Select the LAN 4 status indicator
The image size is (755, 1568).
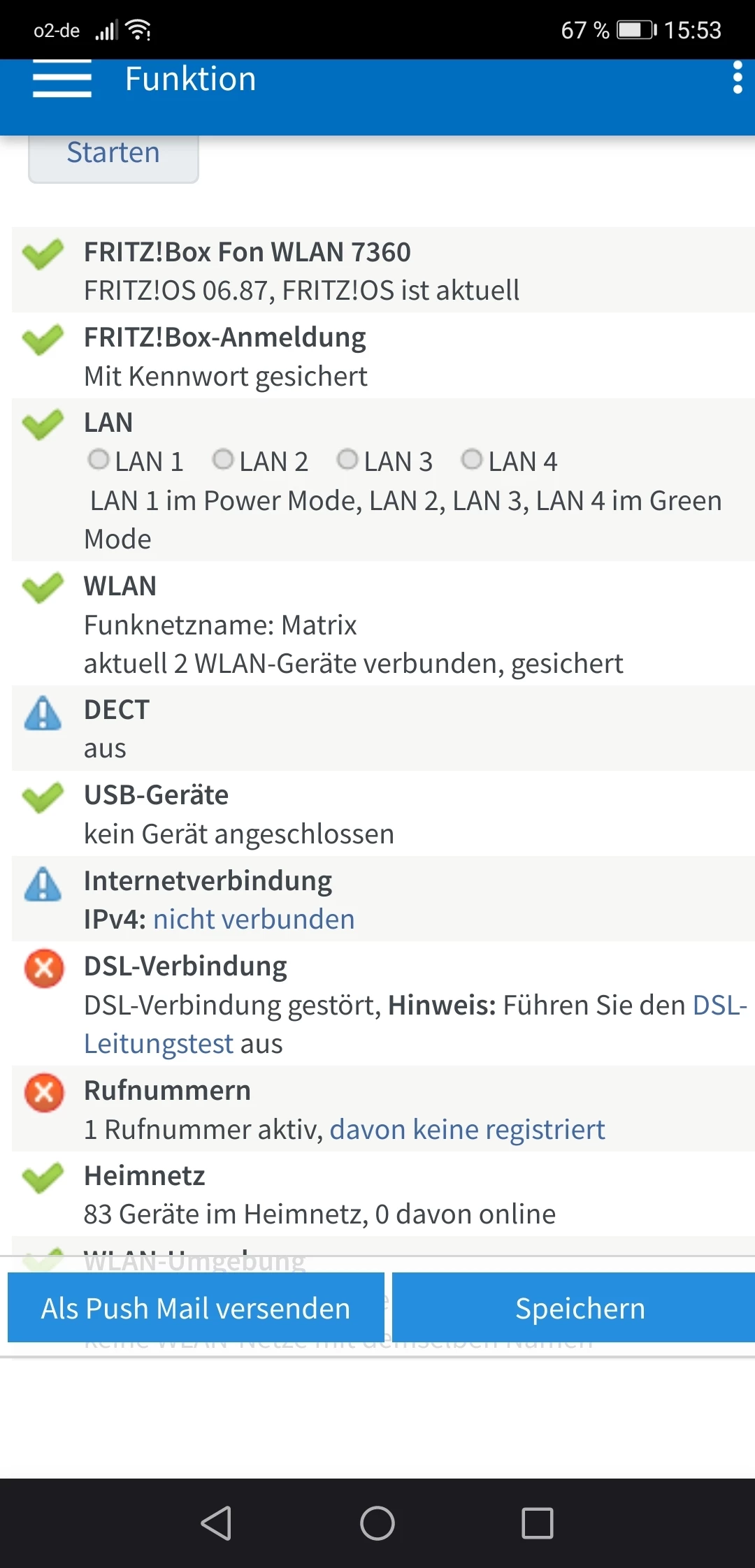coord(472,460)
